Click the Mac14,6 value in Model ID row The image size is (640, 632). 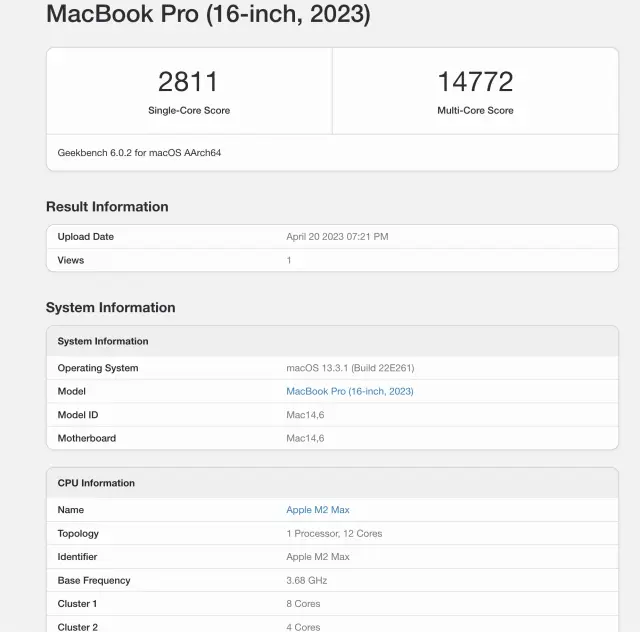click(305, 415)
